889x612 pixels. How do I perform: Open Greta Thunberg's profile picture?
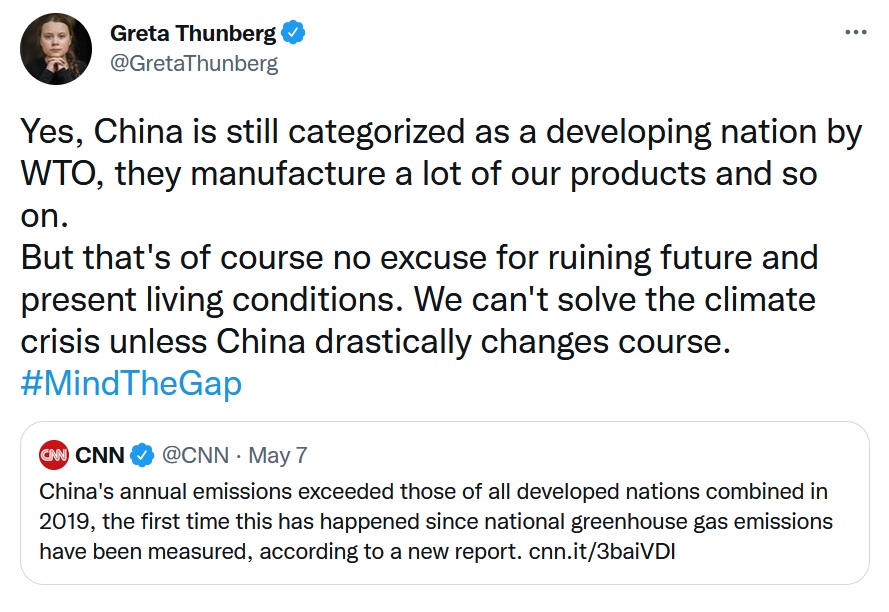pyautogui.click(x=56, y=49)
